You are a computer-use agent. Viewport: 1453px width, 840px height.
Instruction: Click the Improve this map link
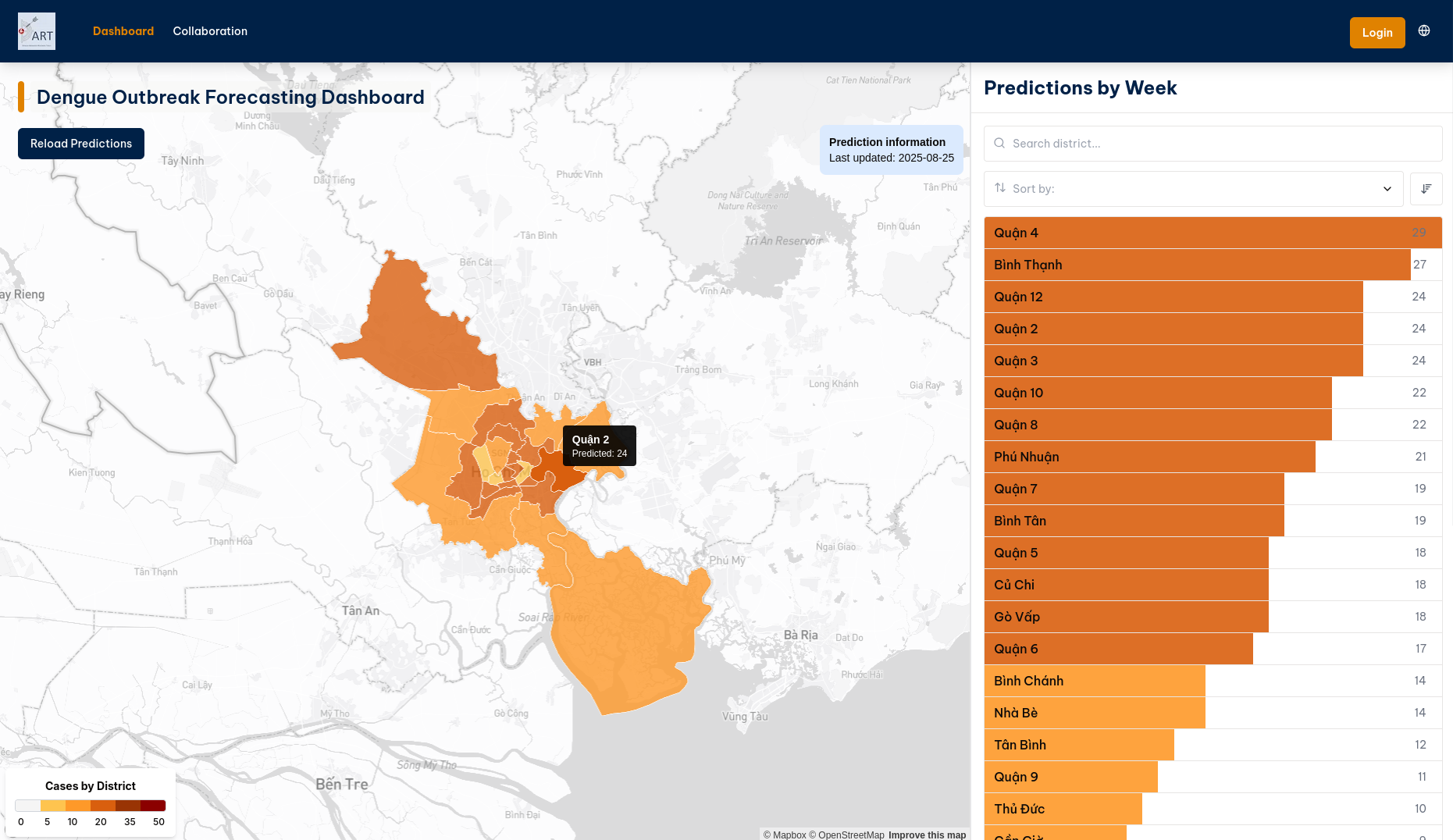coord(927,835)
